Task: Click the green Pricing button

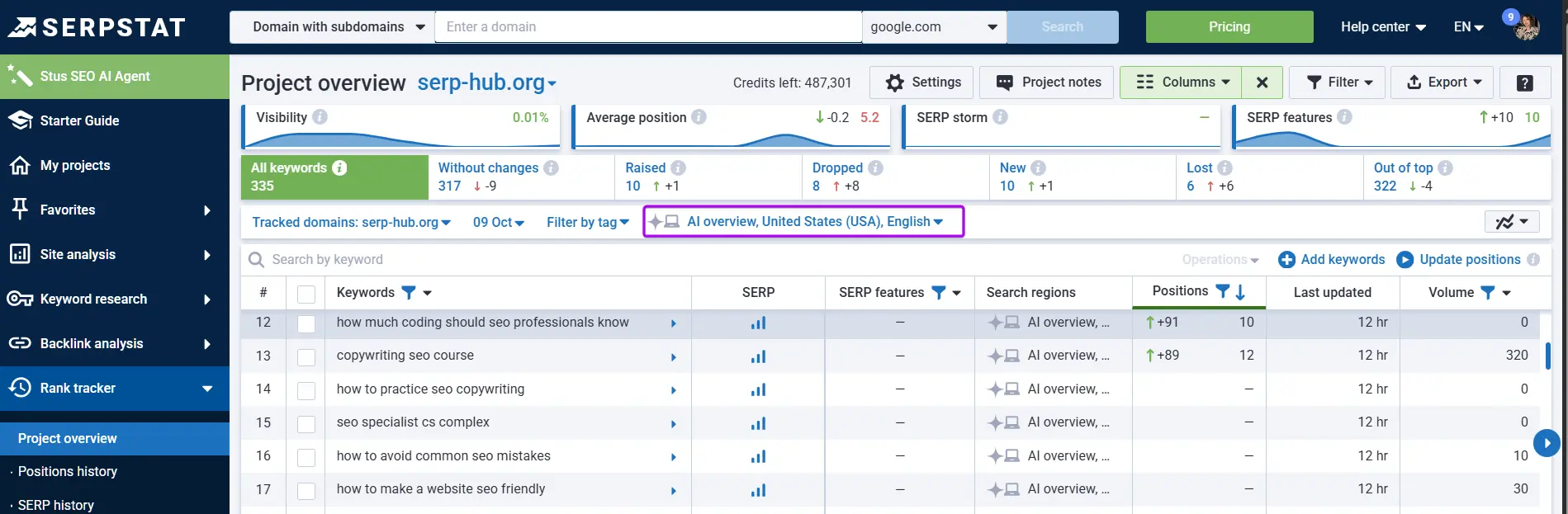Action: click(x=1229, y=27)
